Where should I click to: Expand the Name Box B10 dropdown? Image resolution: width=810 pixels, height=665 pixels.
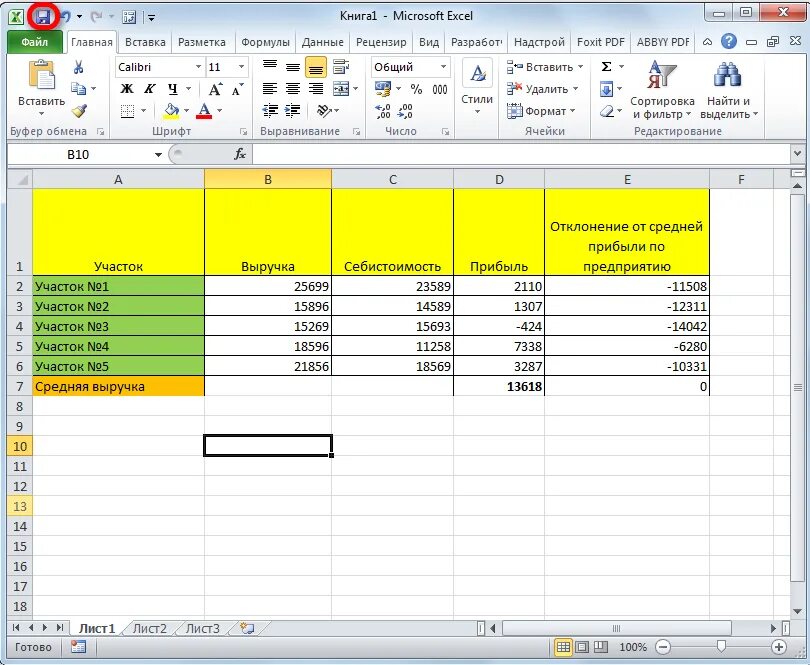(x=158, y=154)
